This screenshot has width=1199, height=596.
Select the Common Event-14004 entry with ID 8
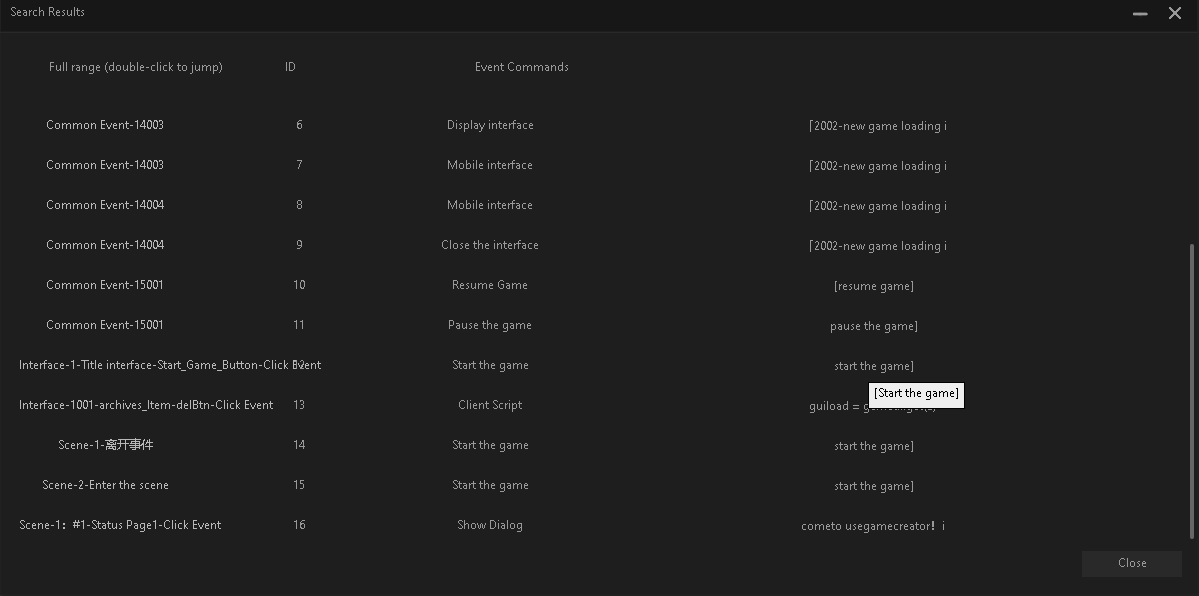105,205
